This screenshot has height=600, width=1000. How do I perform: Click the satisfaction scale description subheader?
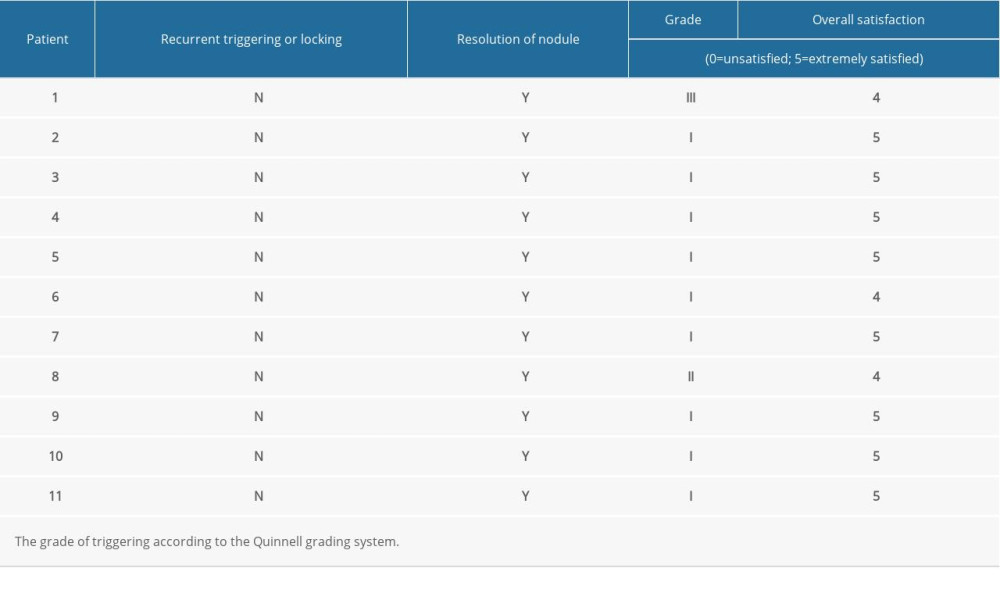click(814, 59)
